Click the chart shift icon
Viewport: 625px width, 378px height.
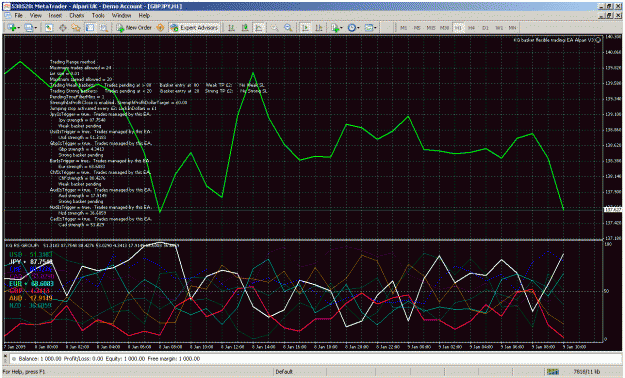[x=319, y=28]
